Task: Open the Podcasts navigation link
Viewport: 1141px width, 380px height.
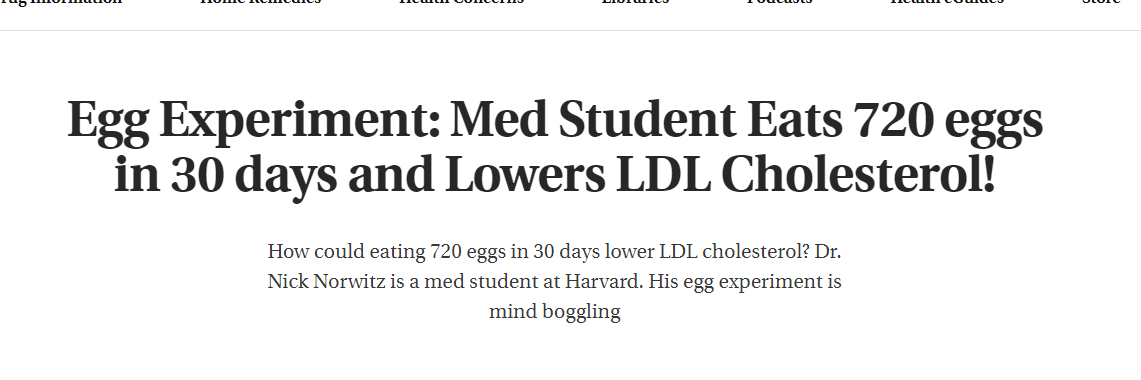Action: pyautogui.click(x=780, y=2)
